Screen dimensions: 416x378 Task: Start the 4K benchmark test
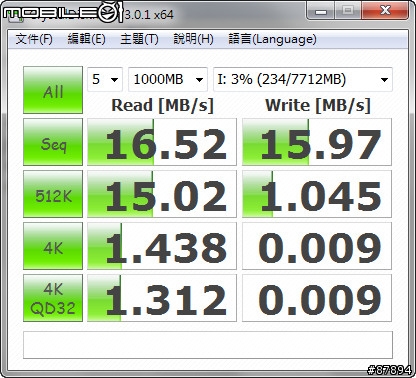click(53, 246)
